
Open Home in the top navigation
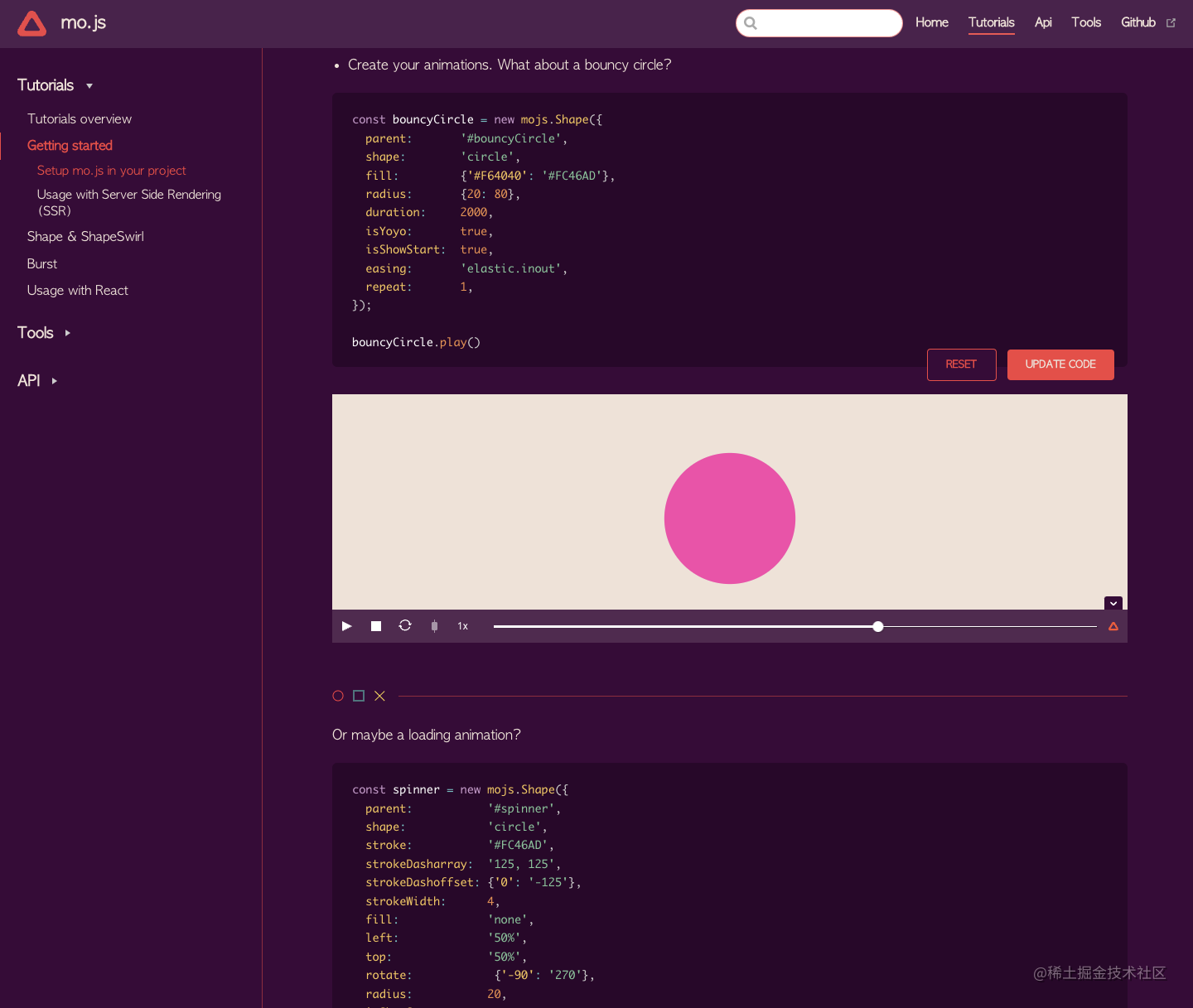932,22
